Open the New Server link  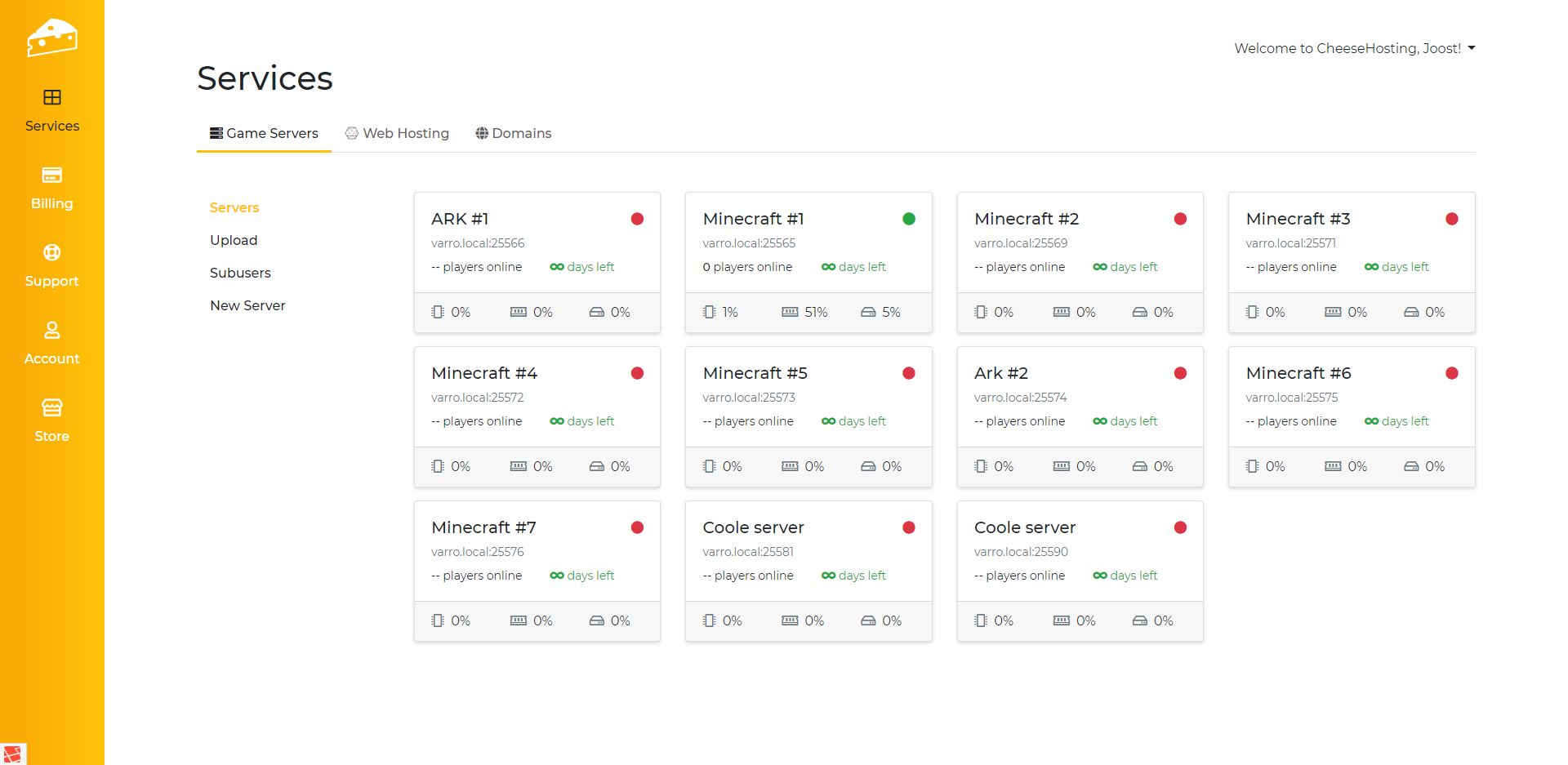(x=247, y=305)
